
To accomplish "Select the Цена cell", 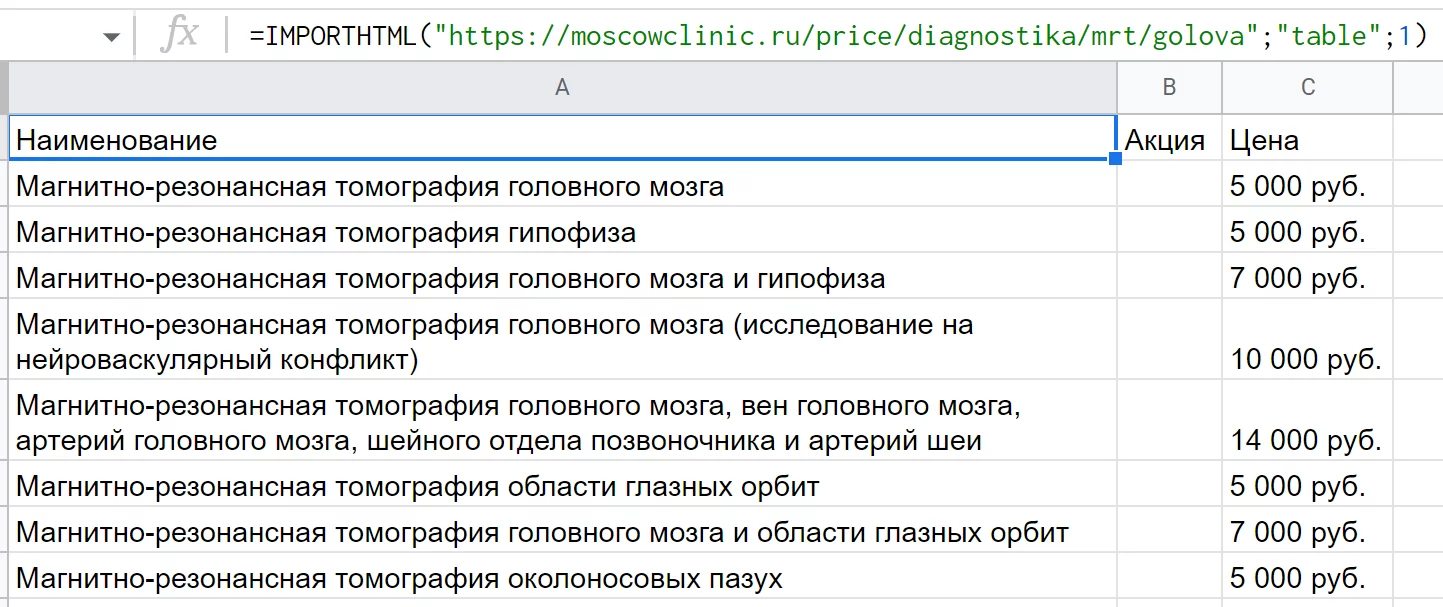I will tap(1306, 140).
